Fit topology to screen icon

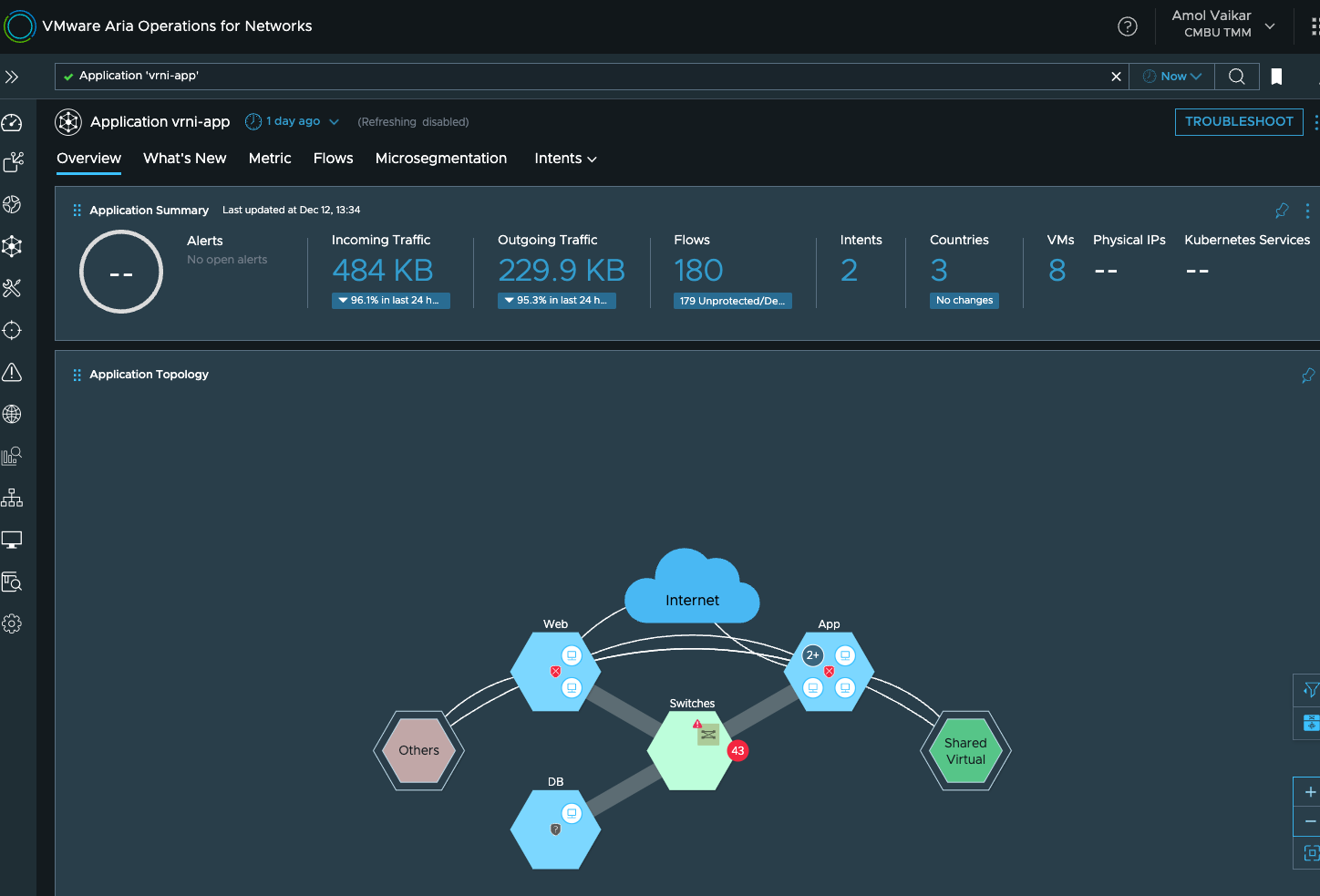tap(1310, 853)
